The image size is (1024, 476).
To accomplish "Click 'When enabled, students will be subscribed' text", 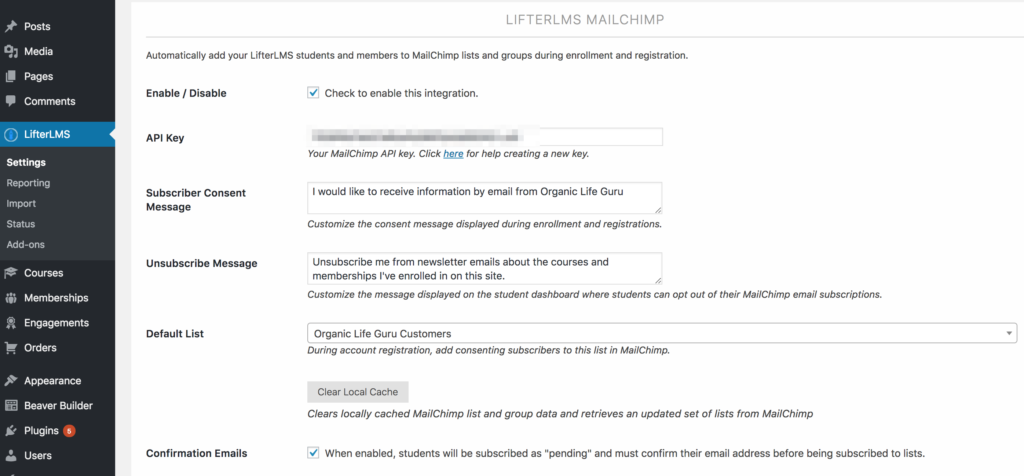I will (625, 453).
